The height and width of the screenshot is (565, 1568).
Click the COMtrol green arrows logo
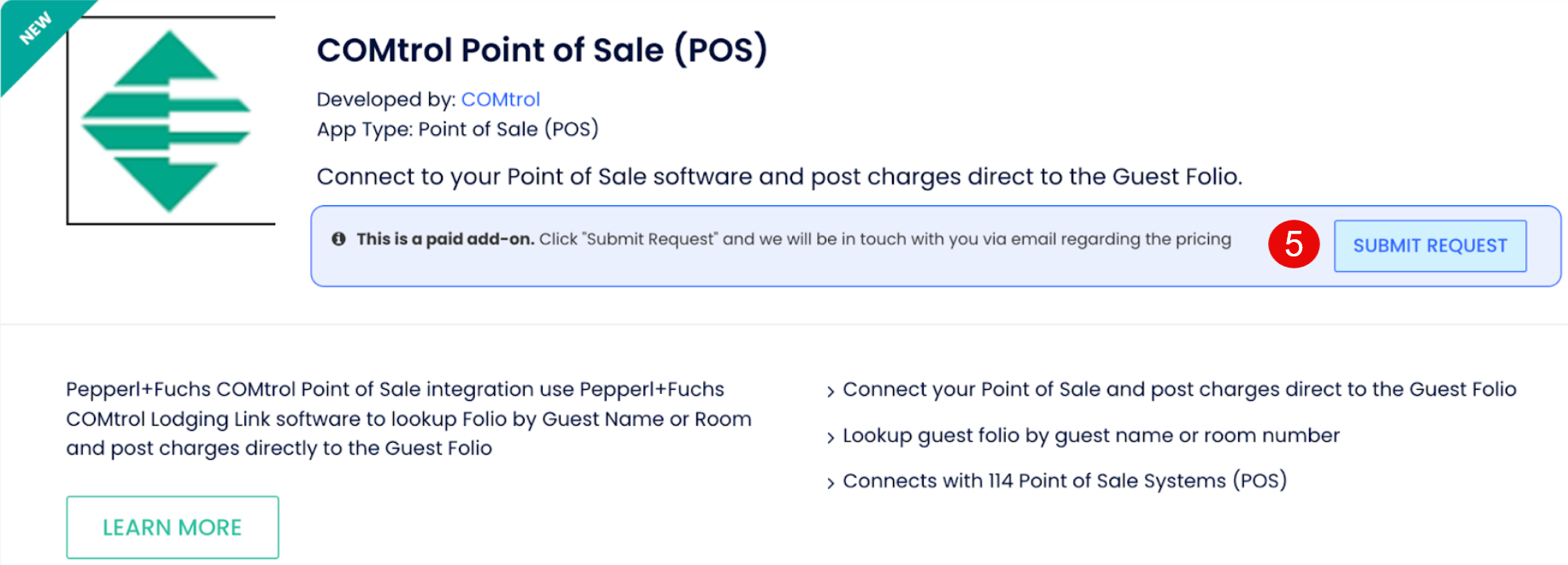point(167,121)
